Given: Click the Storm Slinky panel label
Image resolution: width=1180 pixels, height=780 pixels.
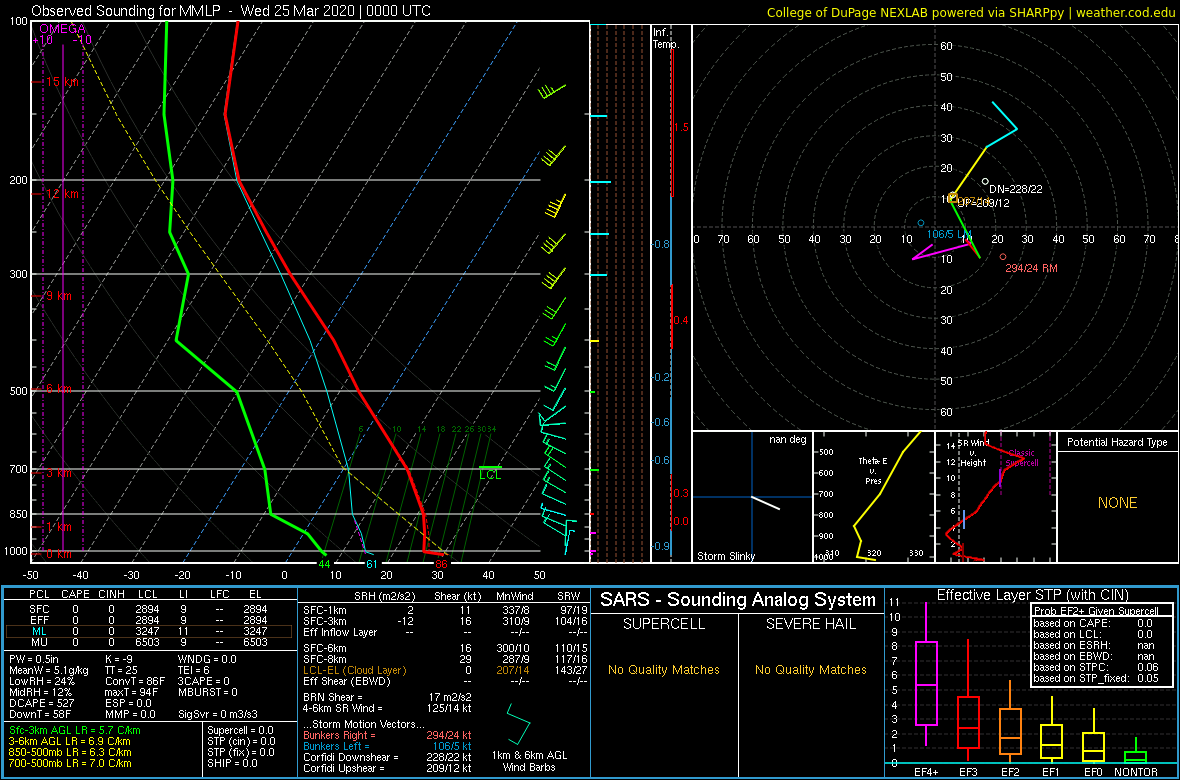Looking at the screenshot, I should pos(725,556).
